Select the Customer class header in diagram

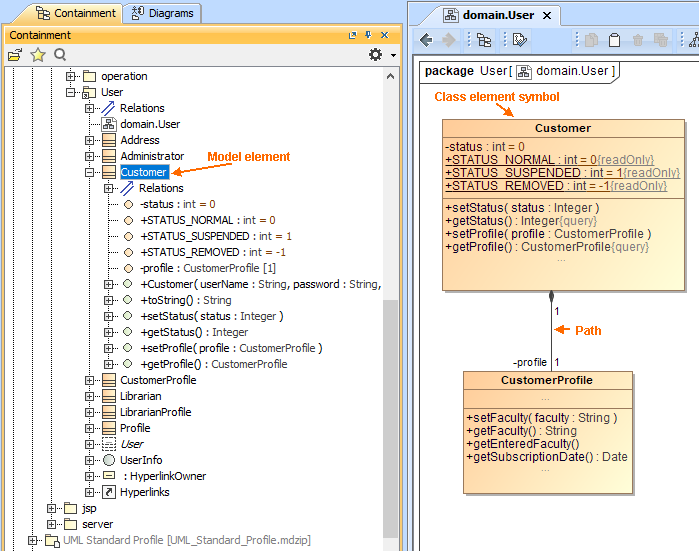pos(562,128)
